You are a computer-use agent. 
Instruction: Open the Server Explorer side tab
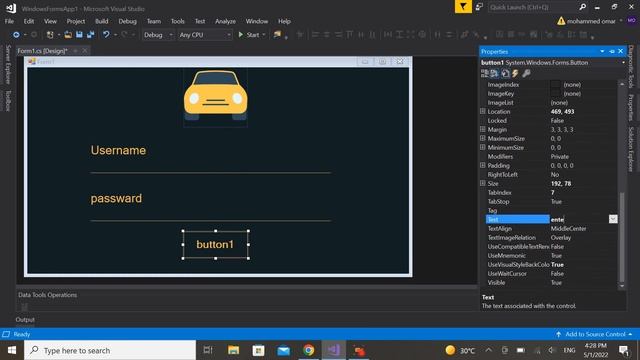click(8, 64)
